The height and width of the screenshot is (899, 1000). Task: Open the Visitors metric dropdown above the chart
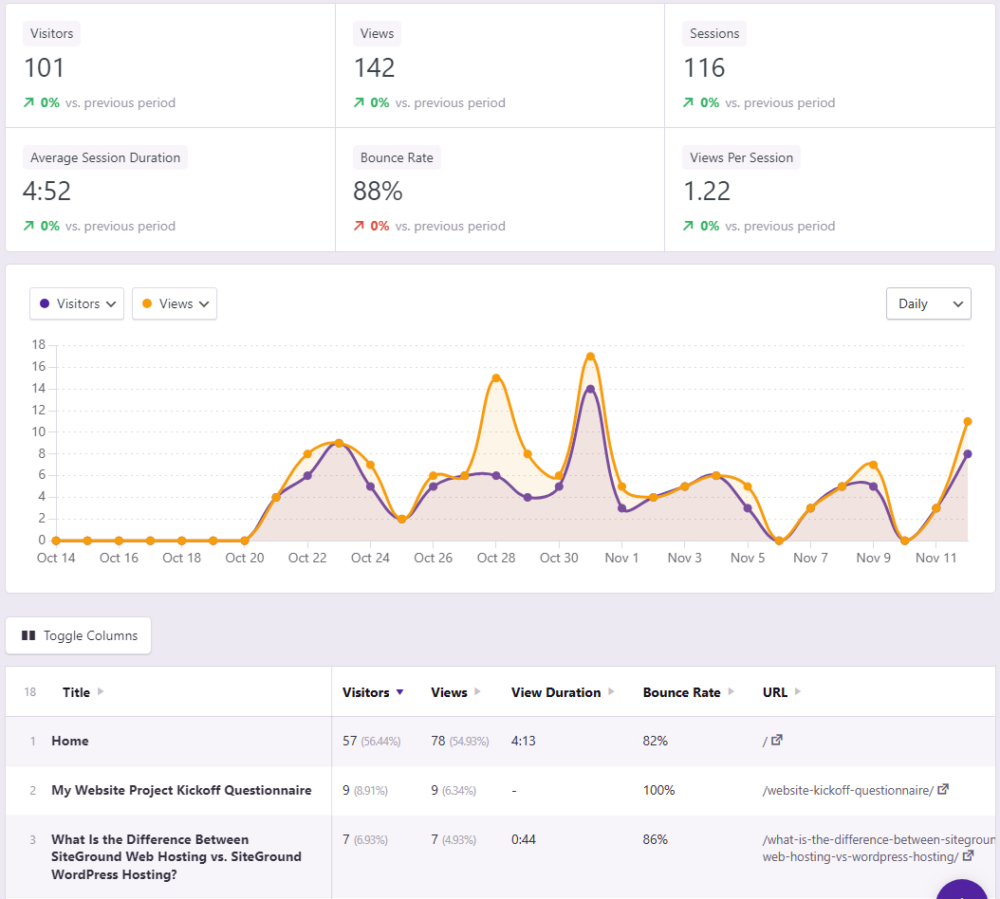click(76, 303)
